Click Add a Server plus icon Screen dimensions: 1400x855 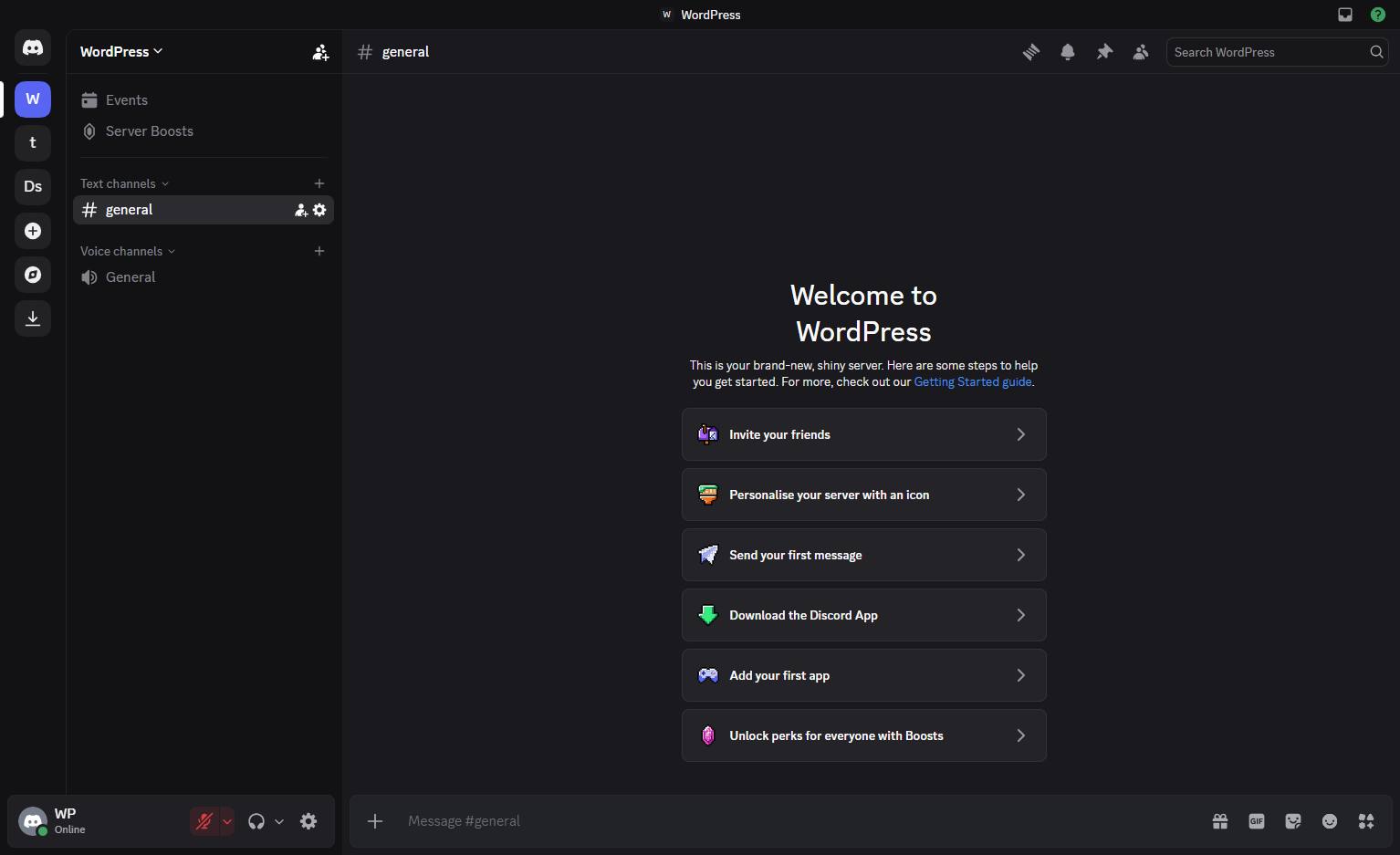pyautogui.click(x=33, y=231)
